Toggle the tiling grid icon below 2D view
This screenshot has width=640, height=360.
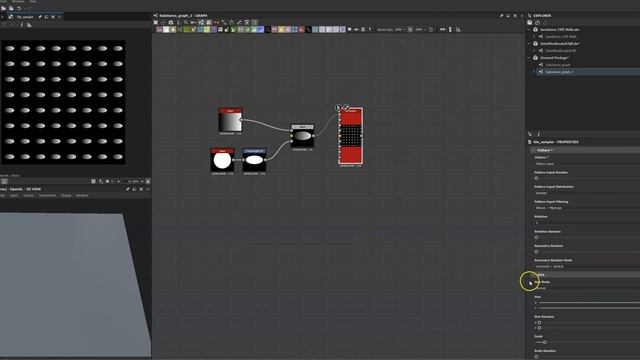tap(93, 181)
